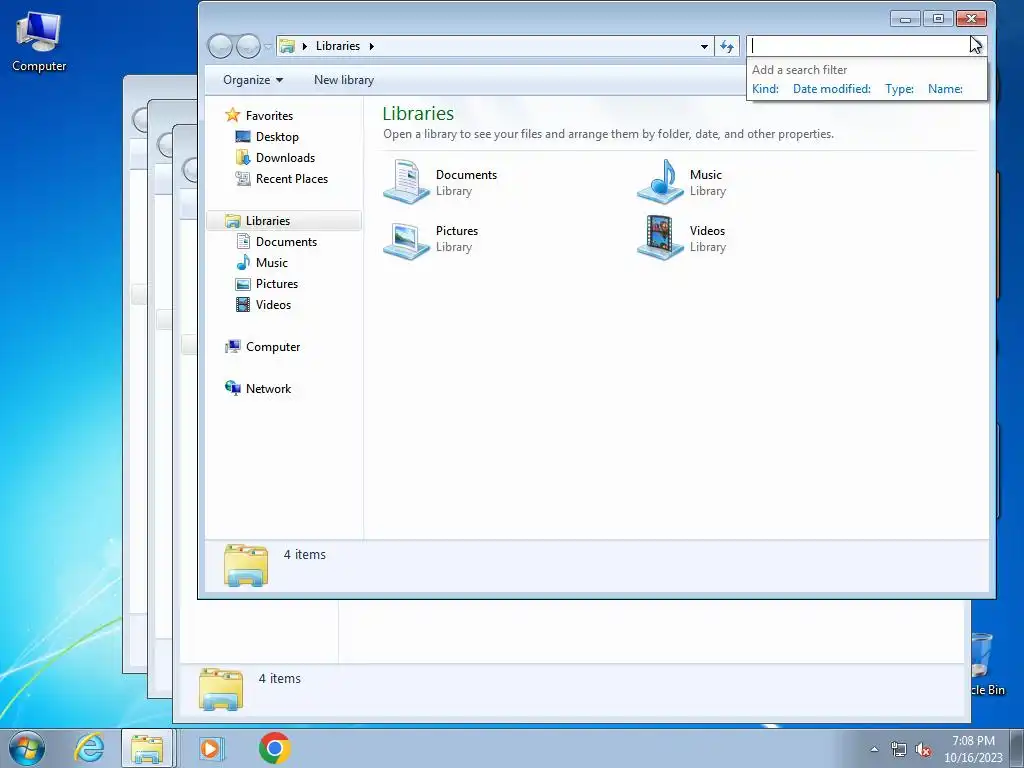Screen dimensions: 1024x768
Task: Click Windows Explorer taskbar button
Action: 148,748
